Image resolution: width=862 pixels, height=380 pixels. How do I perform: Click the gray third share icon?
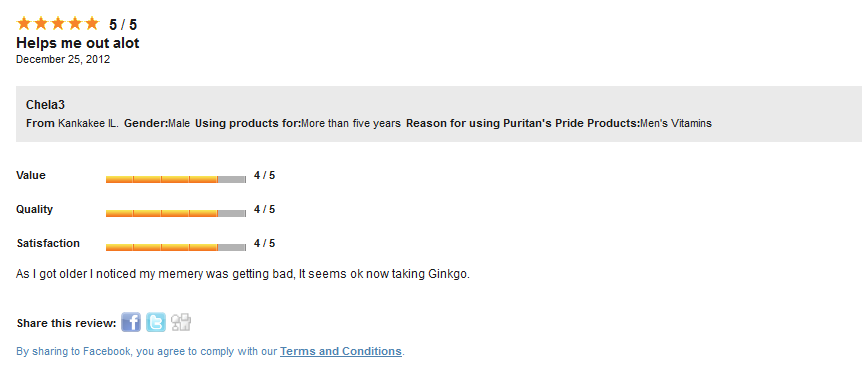click(x=181, y=322)
